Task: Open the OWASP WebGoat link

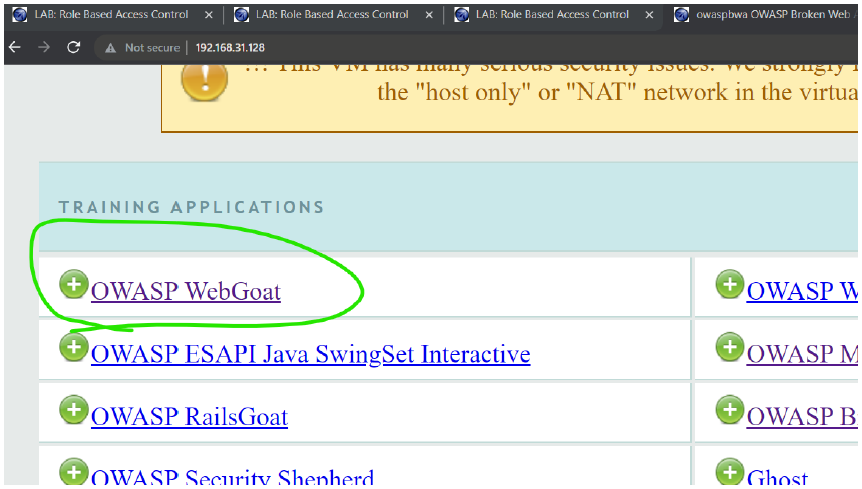Action: (x=186, y=291)
